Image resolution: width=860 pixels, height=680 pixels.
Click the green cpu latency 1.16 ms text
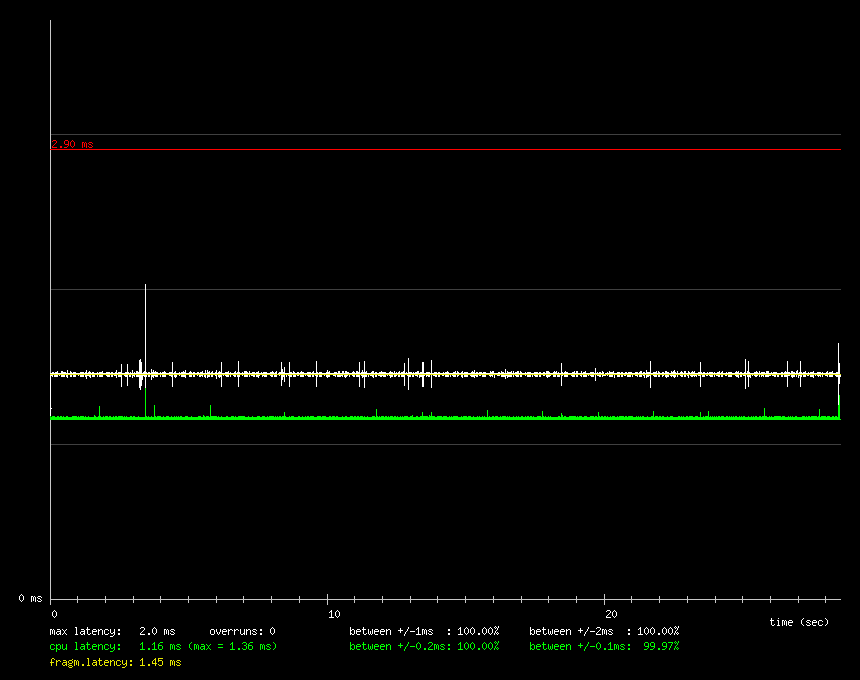click(115, 646)
